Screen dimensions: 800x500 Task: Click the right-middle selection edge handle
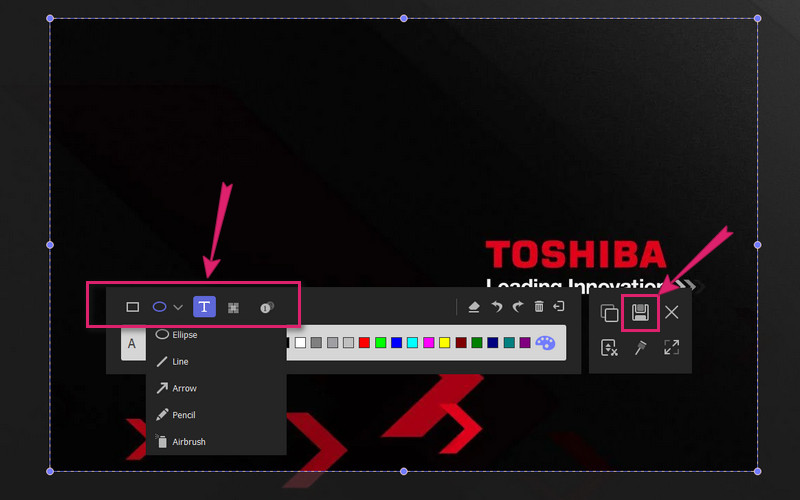tap(758, 245)
